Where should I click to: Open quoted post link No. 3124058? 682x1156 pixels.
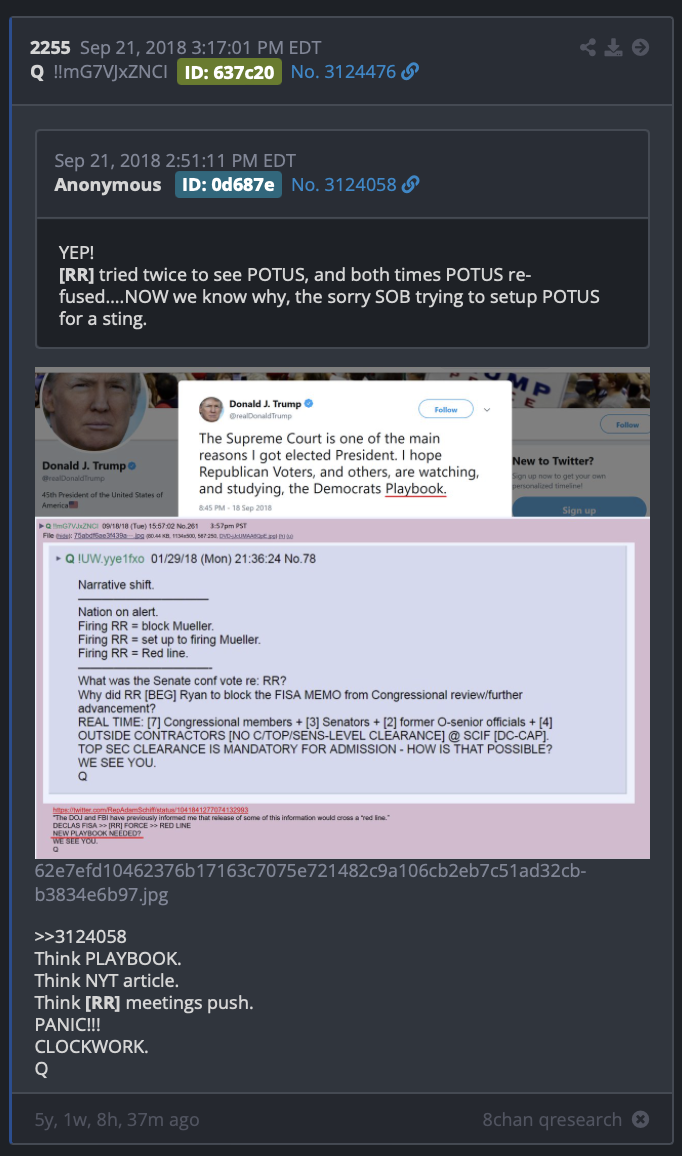pyautogui.click(x=344, y=184)
